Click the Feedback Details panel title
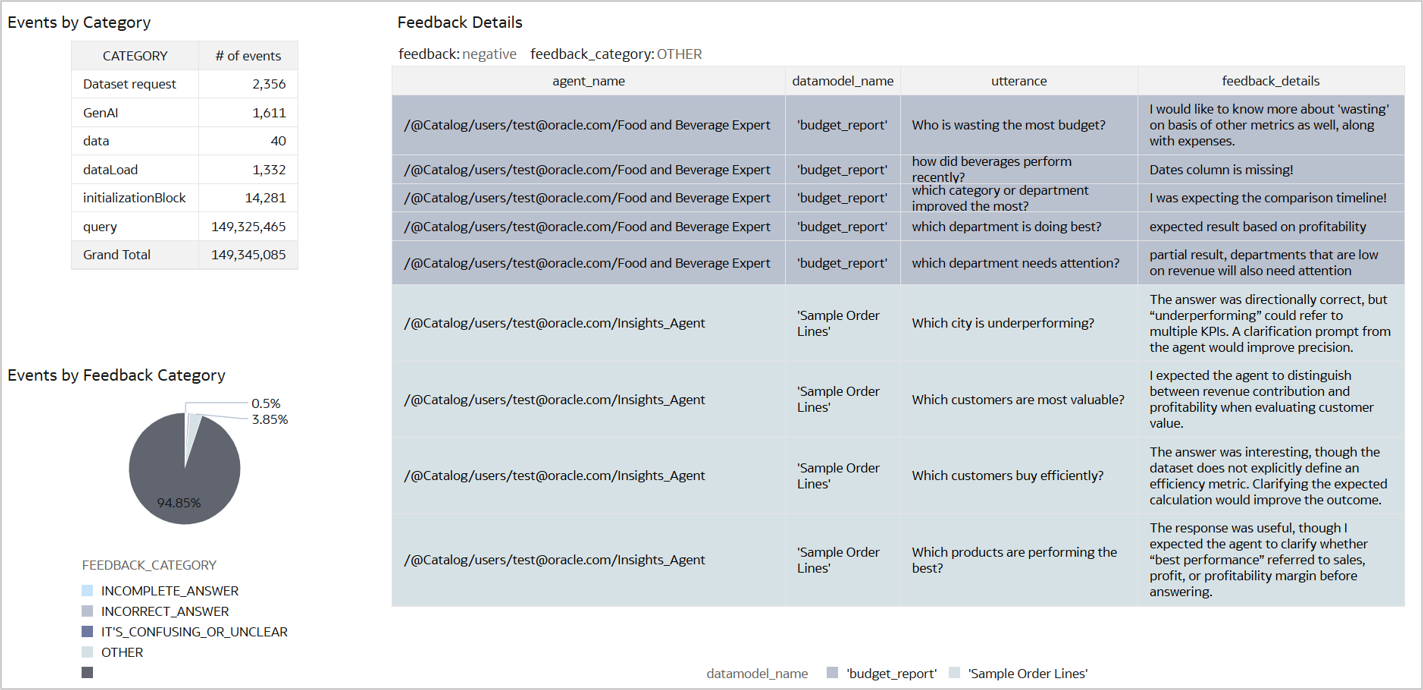The width and height of the screenshot is (1423, 690). pos(460,22)
